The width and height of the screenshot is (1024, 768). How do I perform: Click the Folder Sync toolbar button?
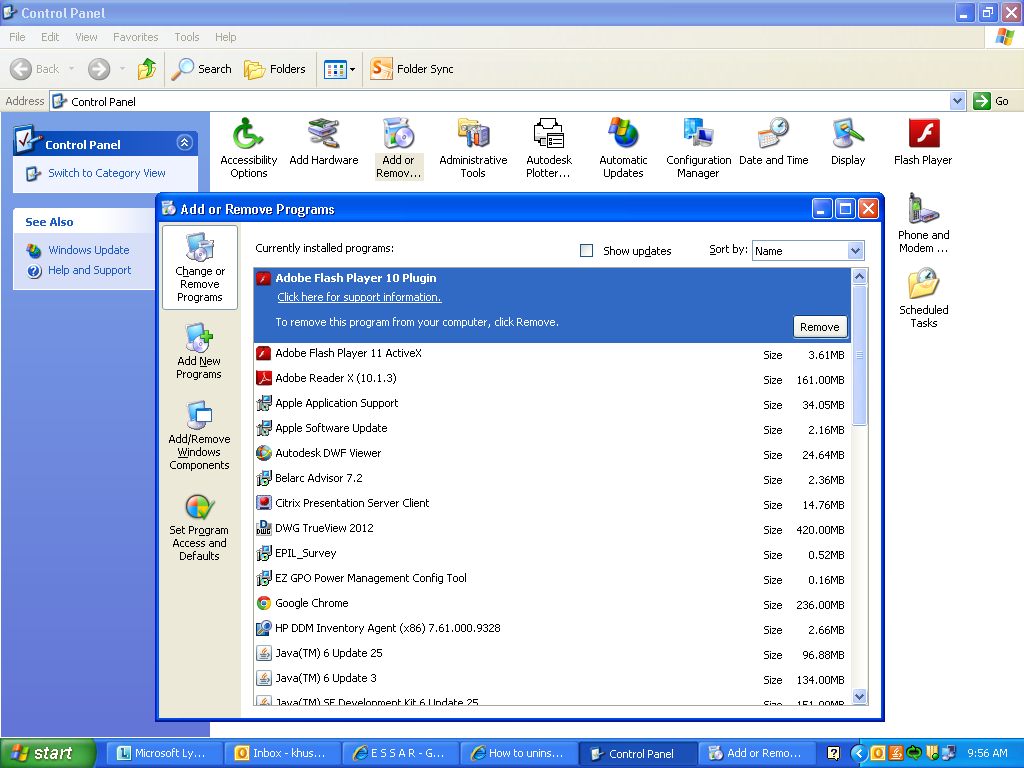(412, 69)
